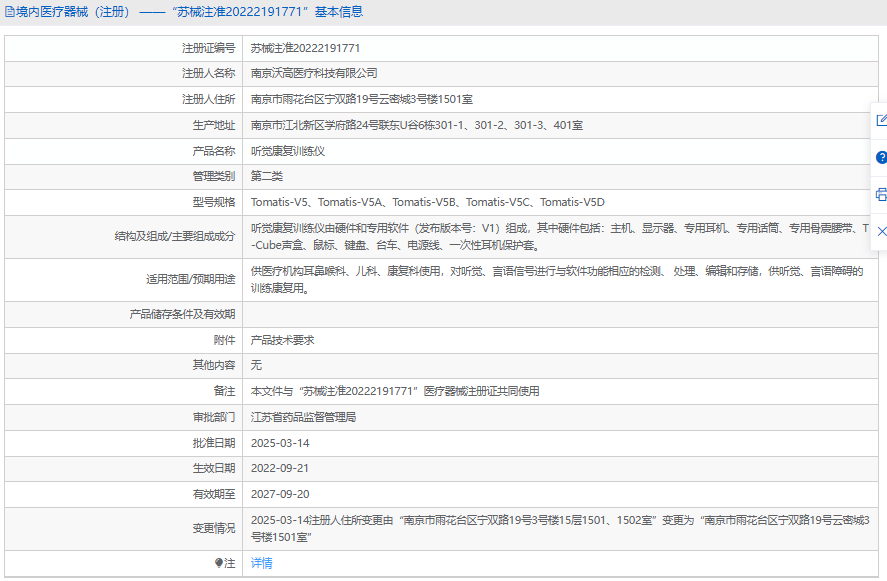Click approval date 2025-03-14
Image resolution: width=887 pixels, height=581 pixels.
point(280,443)
